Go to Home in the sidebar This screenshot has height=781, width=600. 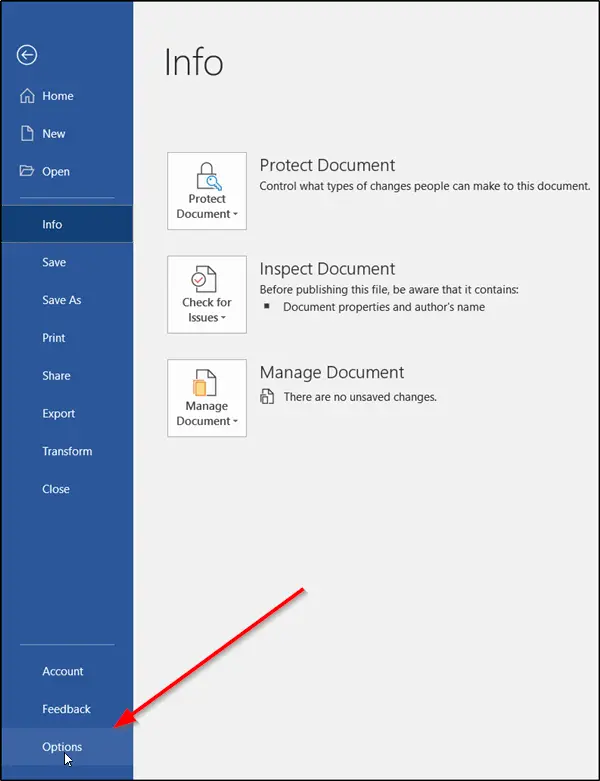(x=67, y=96)
